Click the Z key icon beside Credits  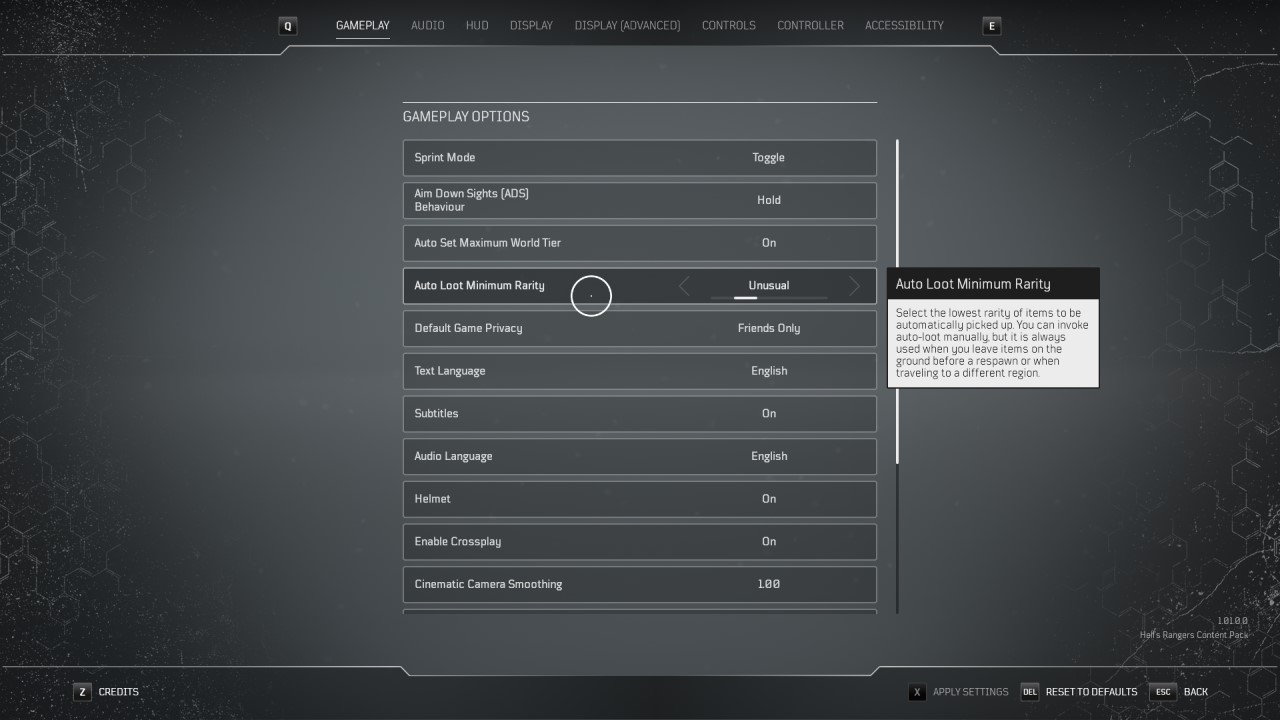(82, 692)
